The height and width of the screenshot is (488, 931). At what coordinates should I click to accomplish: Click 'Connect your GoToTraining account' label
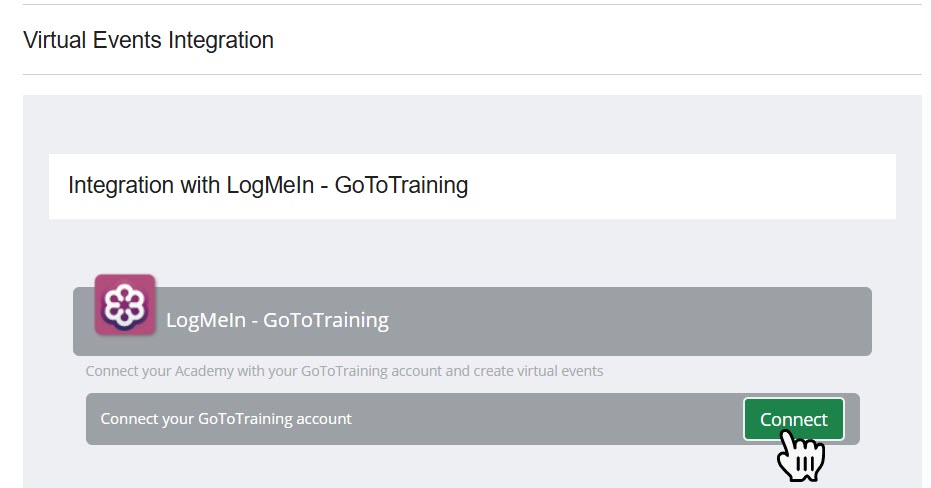(226, 419)
